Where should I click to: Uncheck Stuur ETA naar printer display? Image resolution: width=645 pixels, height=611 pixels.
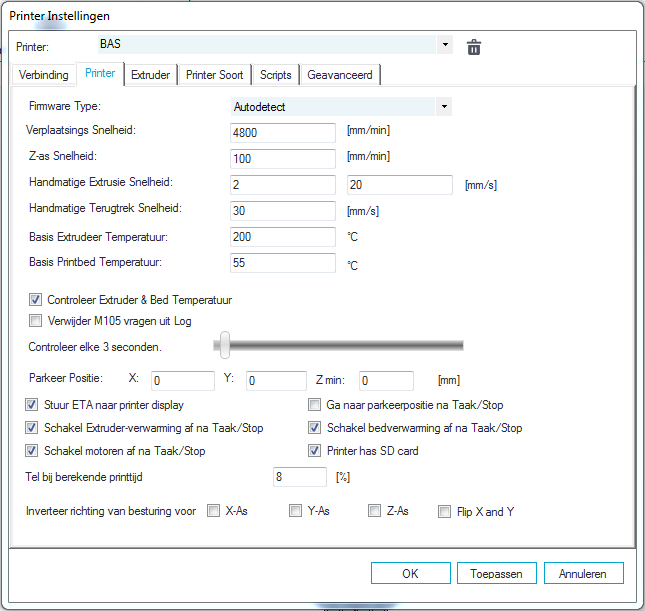[32, 405]
